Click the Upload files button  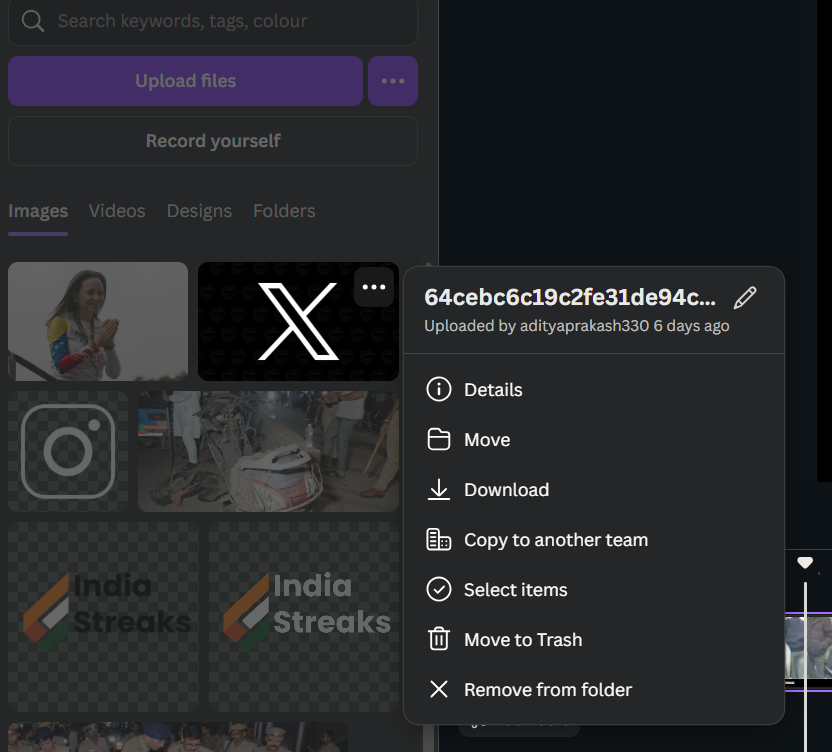coord(185,81)
